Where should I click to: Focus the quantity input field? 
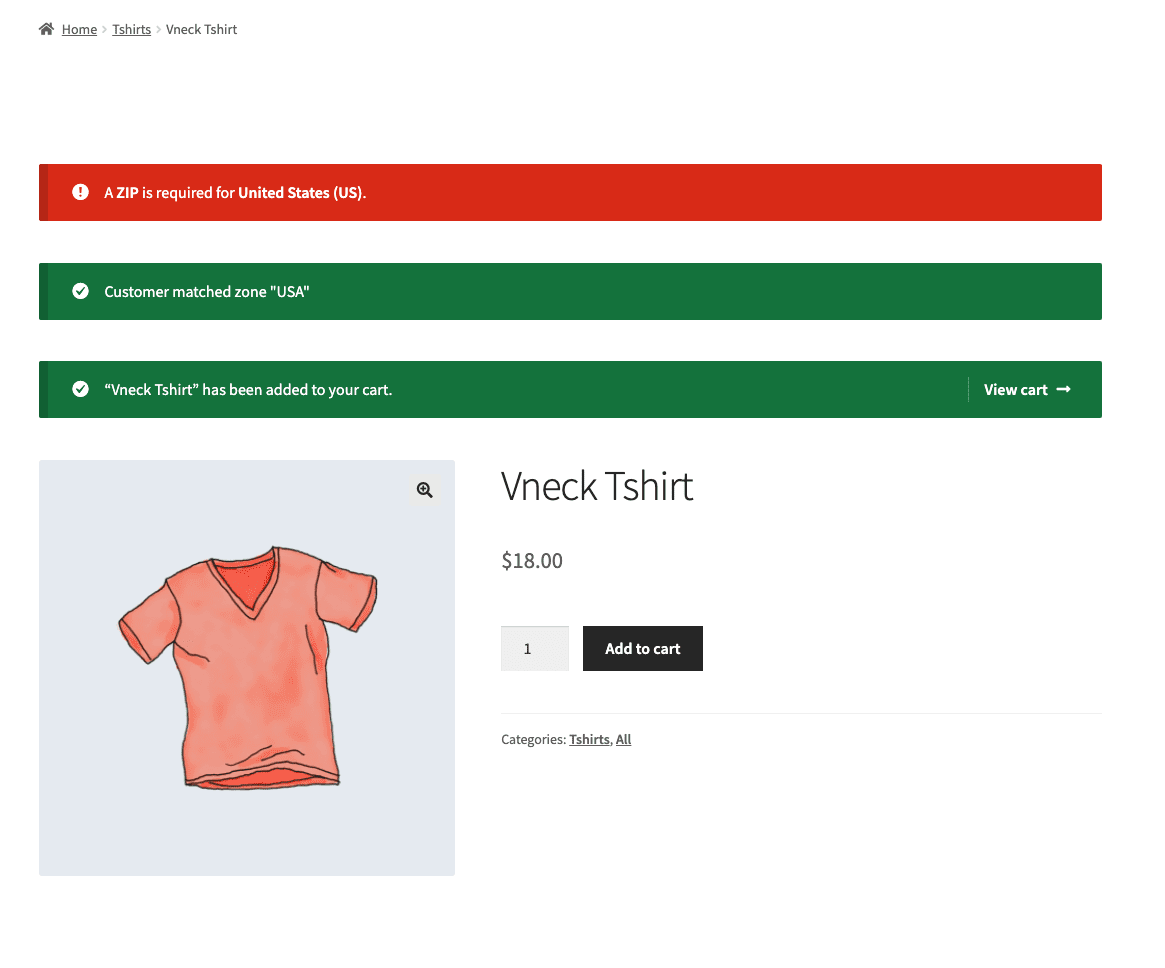pos(535,649)
